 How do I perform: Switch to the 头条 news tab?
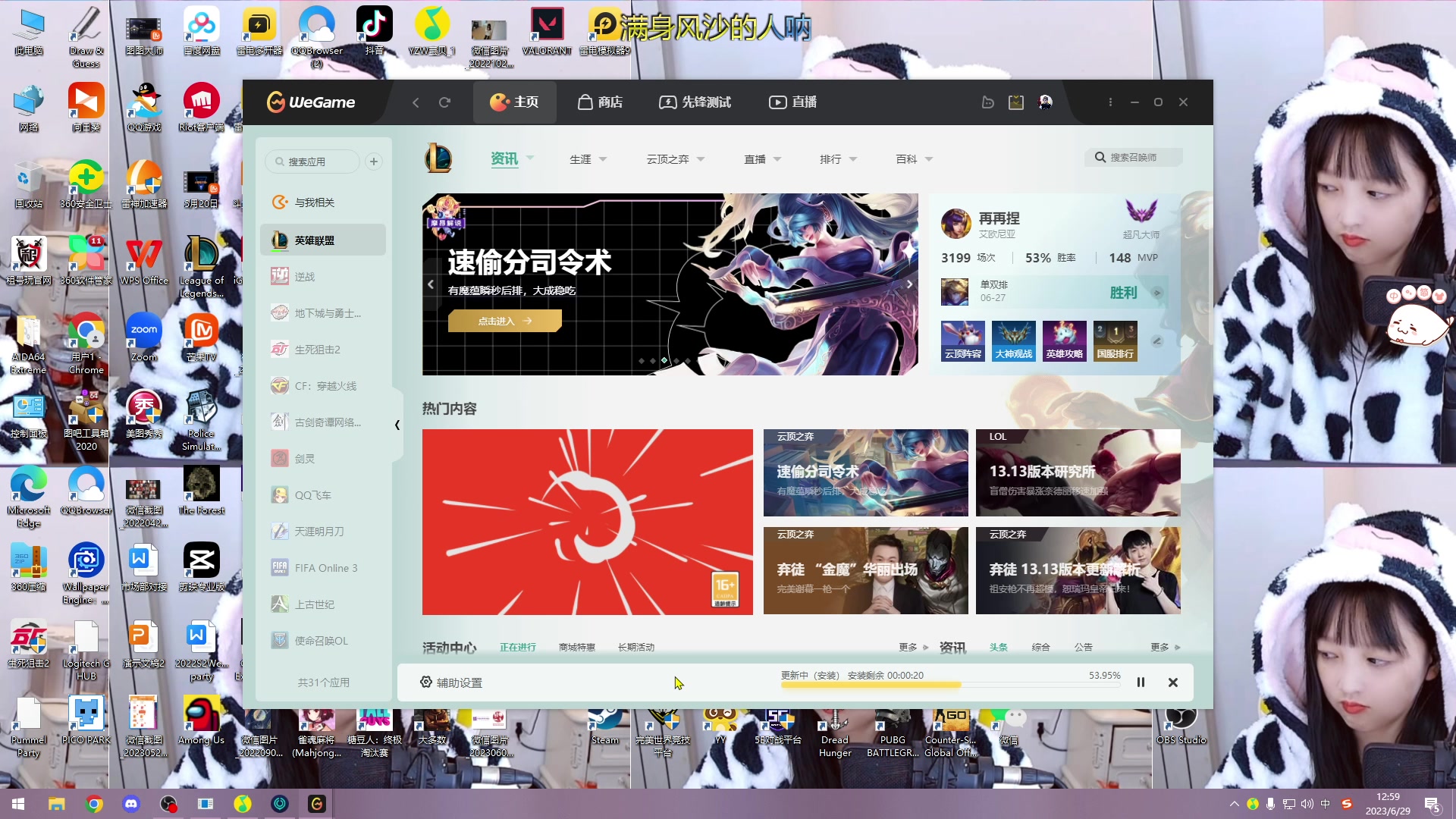tap(998, 647)
